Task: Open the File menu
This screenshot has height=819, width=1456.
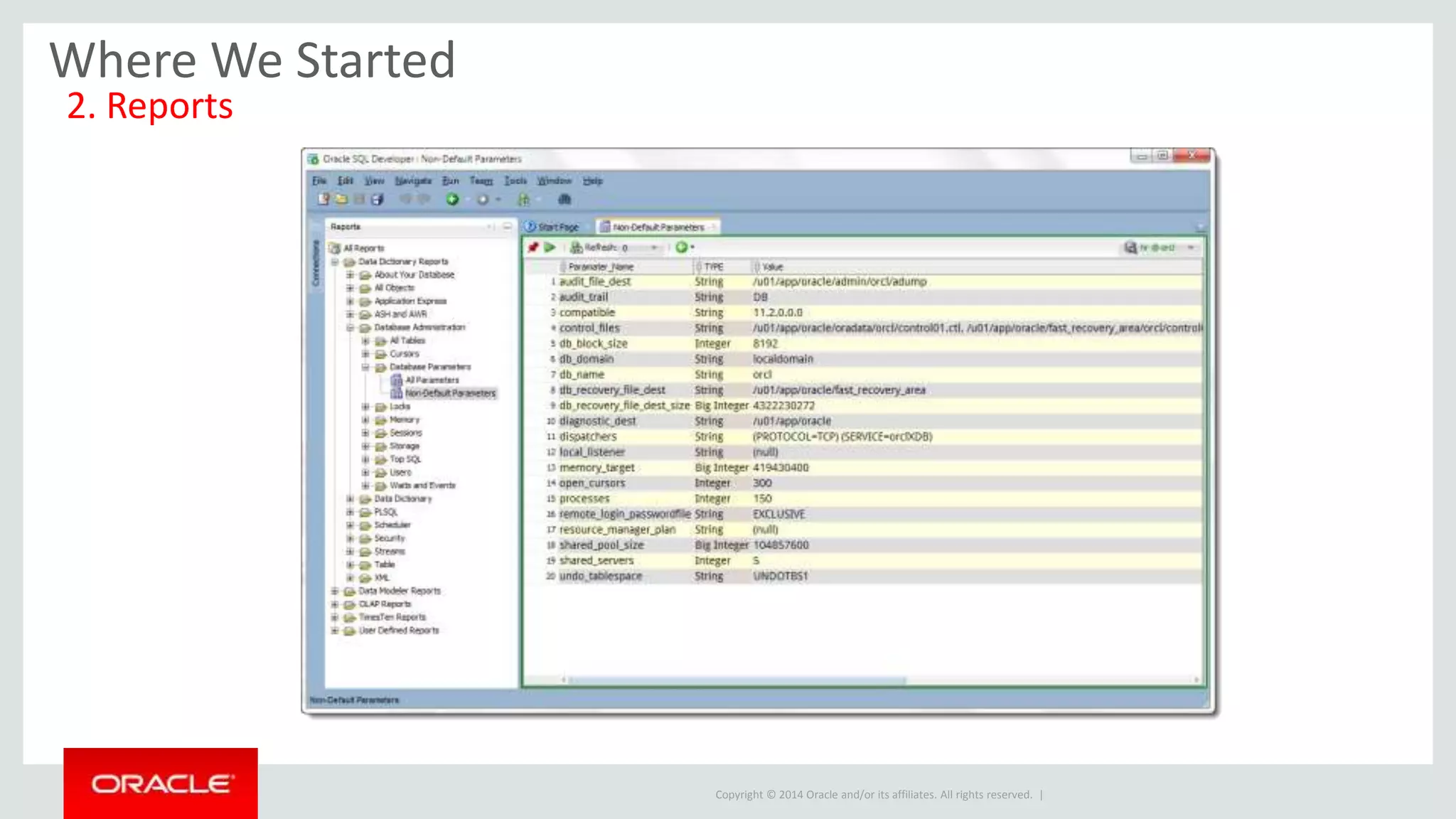Action: tap(319, 181)
